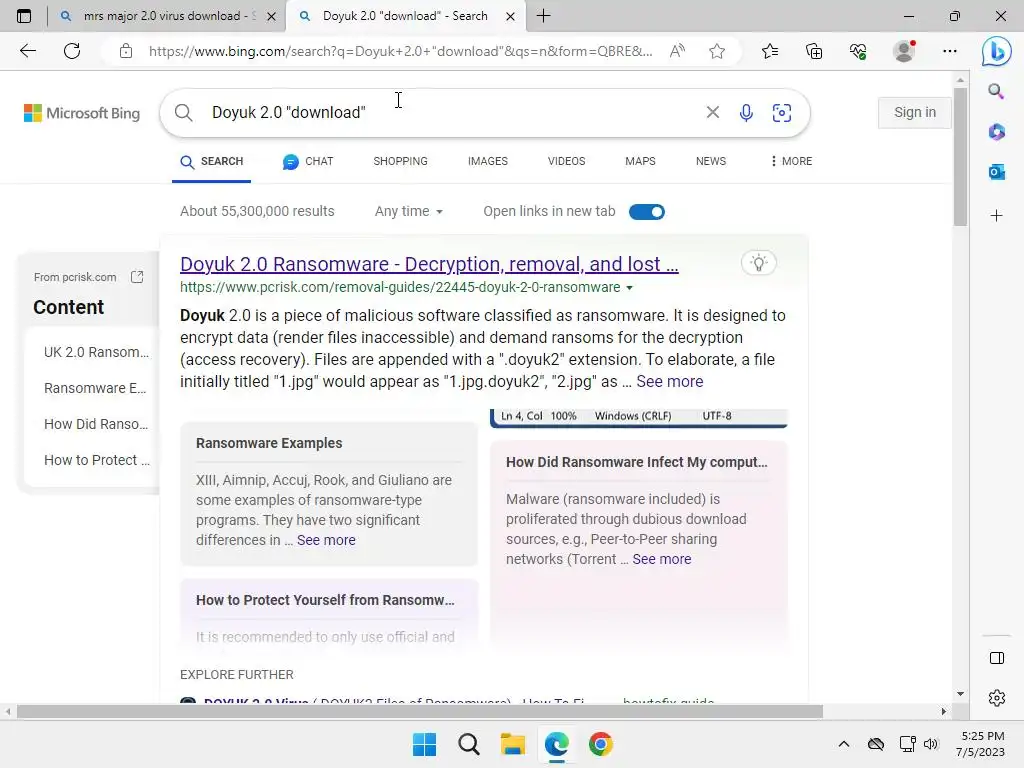
Task: Open the NEWS tab
Action: (x=711, y=161)
